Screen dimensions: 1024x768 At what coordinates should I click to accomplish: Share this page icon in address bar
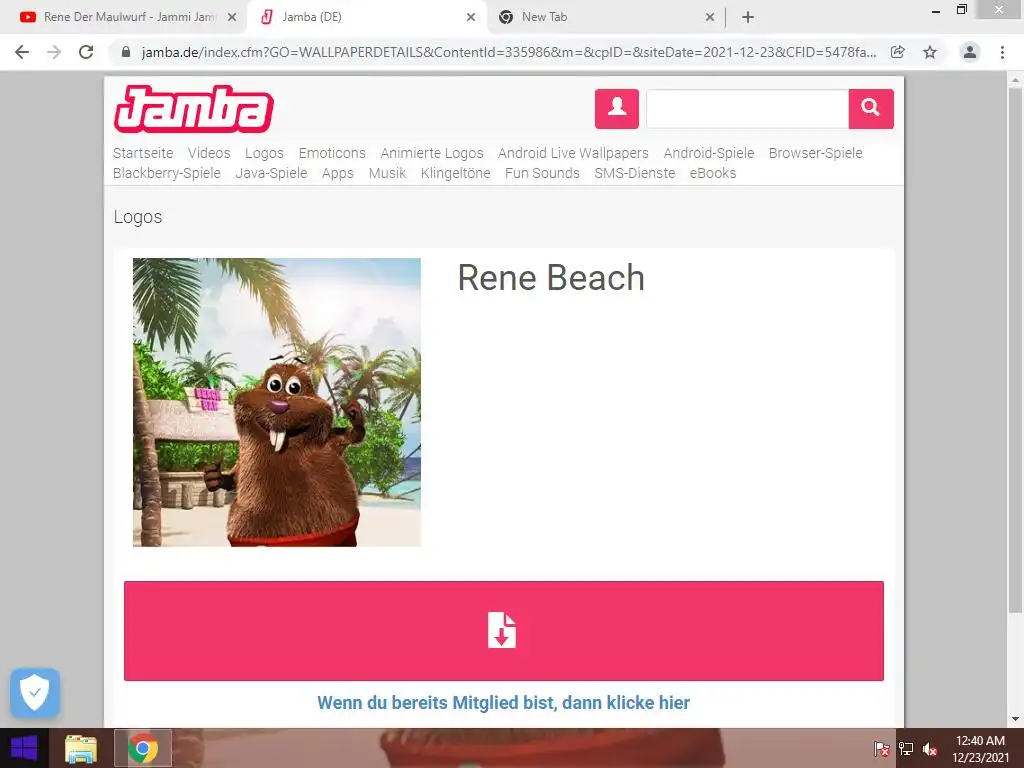coord(898,52)
